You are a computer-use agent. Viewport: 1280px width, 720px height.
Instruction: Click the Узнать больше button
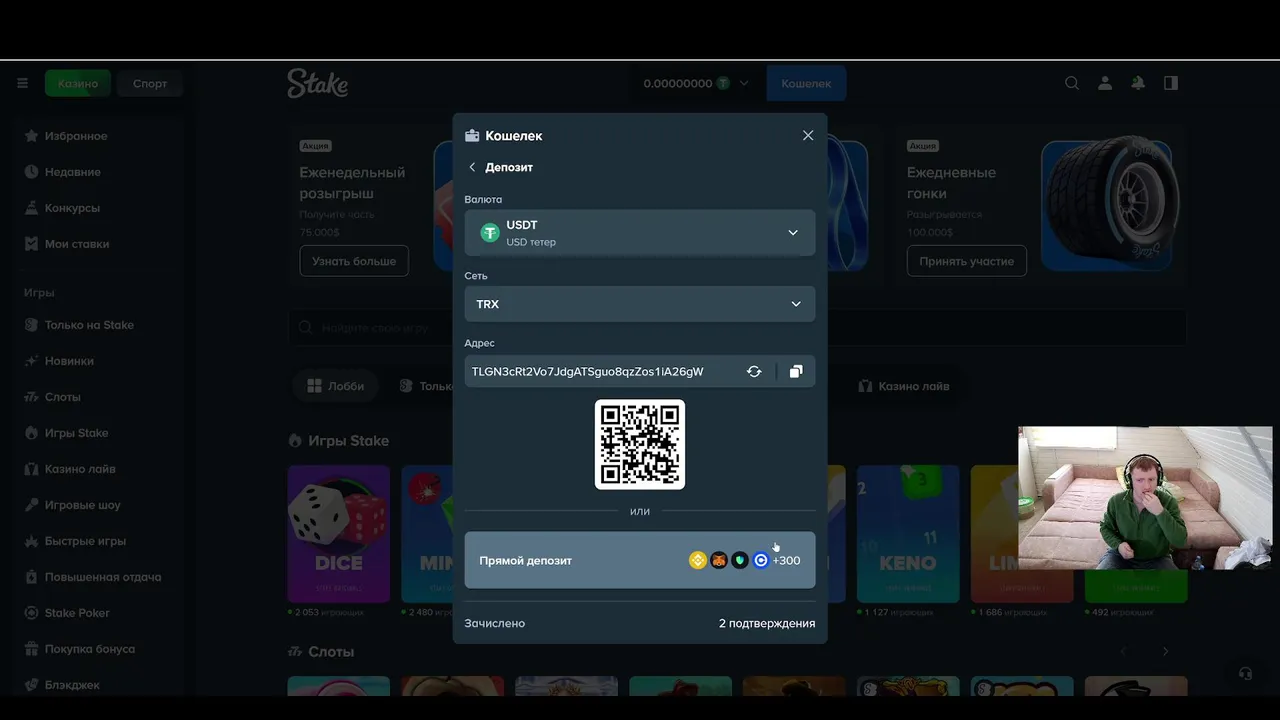[x=354, y=261]
